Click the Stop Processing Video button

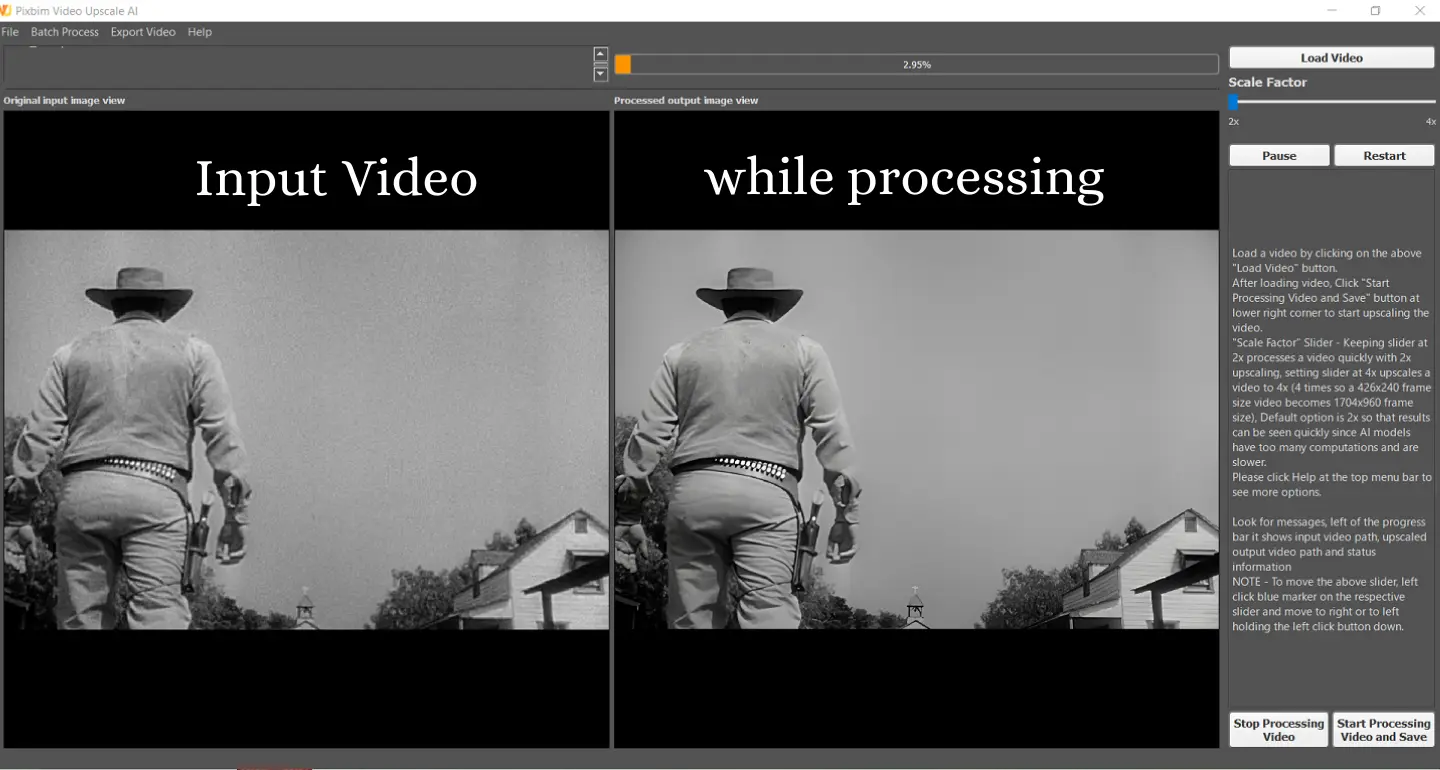(1278, 729)
